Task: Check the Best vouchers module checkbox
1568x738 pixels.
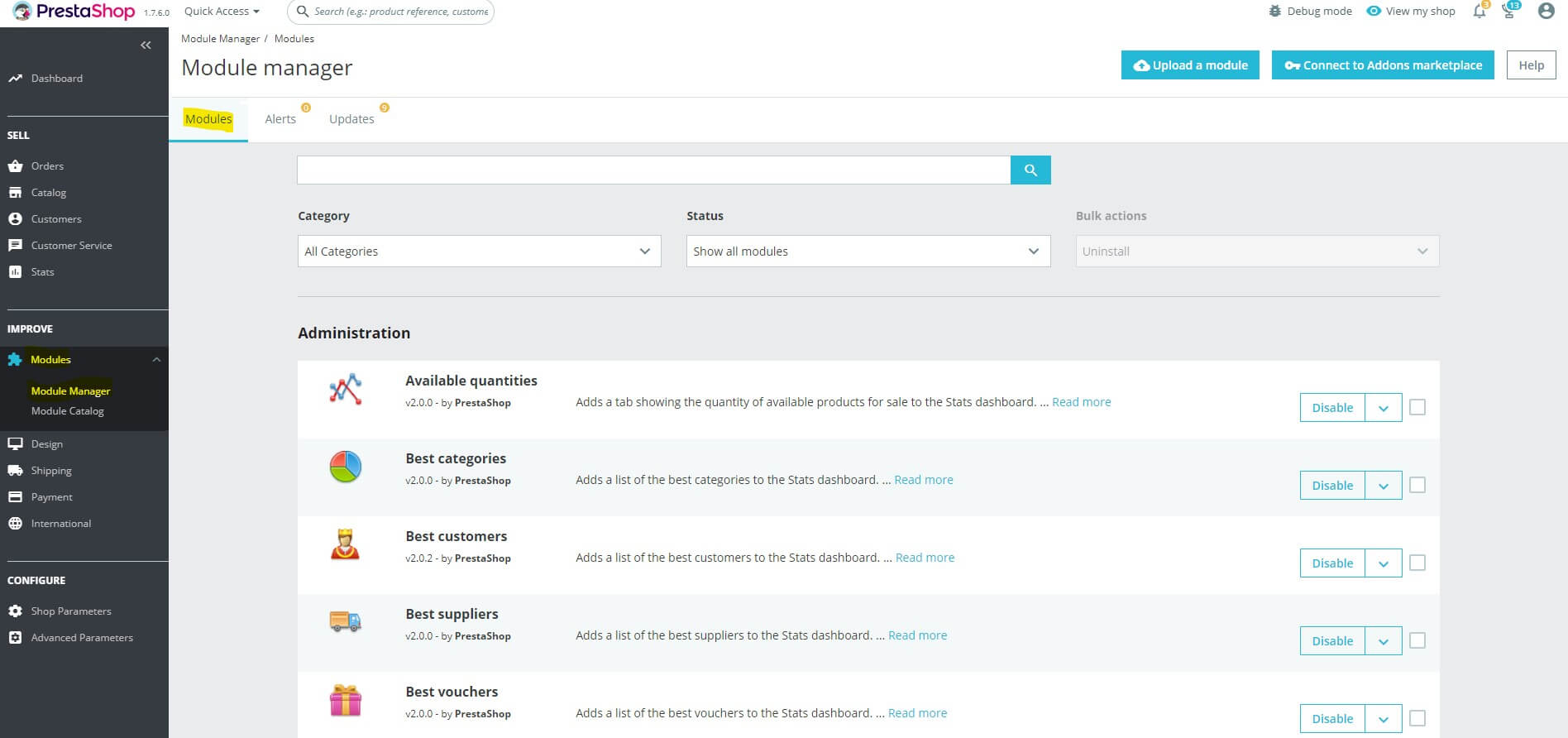Action: pos(1417,718)
